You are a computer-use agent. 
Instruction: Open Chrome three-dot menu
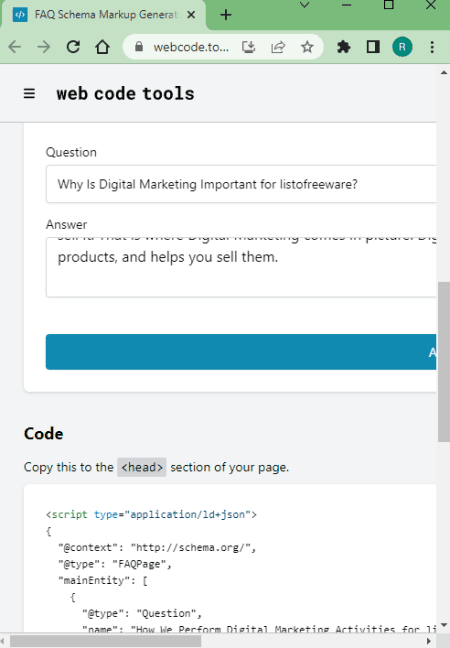pyautogui.click(x=432, y=47)
